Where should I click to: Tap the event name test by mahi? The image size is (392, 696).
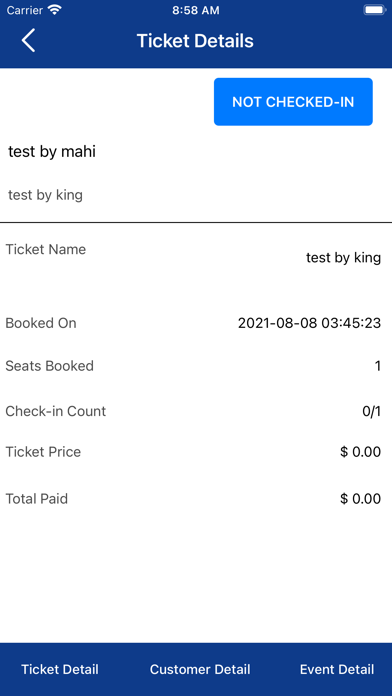tap(52, 152)
